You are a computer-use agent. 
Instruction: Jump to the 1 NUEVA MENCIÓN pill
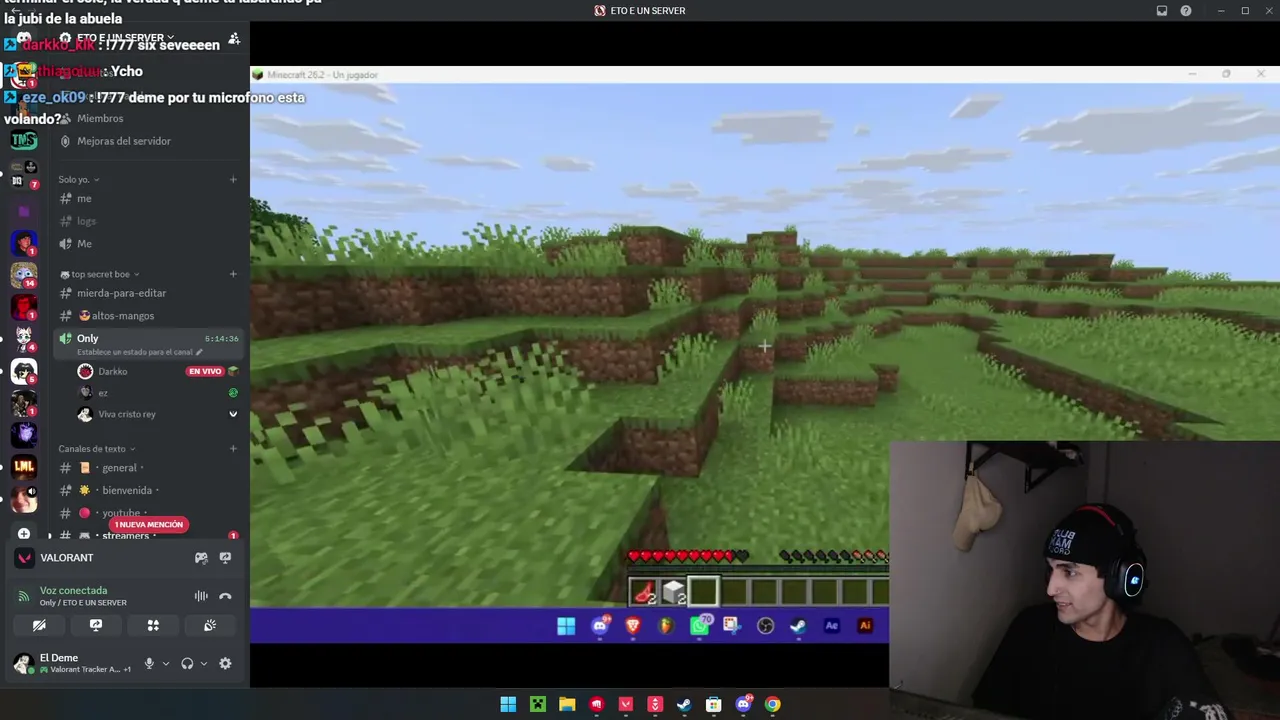148,525
